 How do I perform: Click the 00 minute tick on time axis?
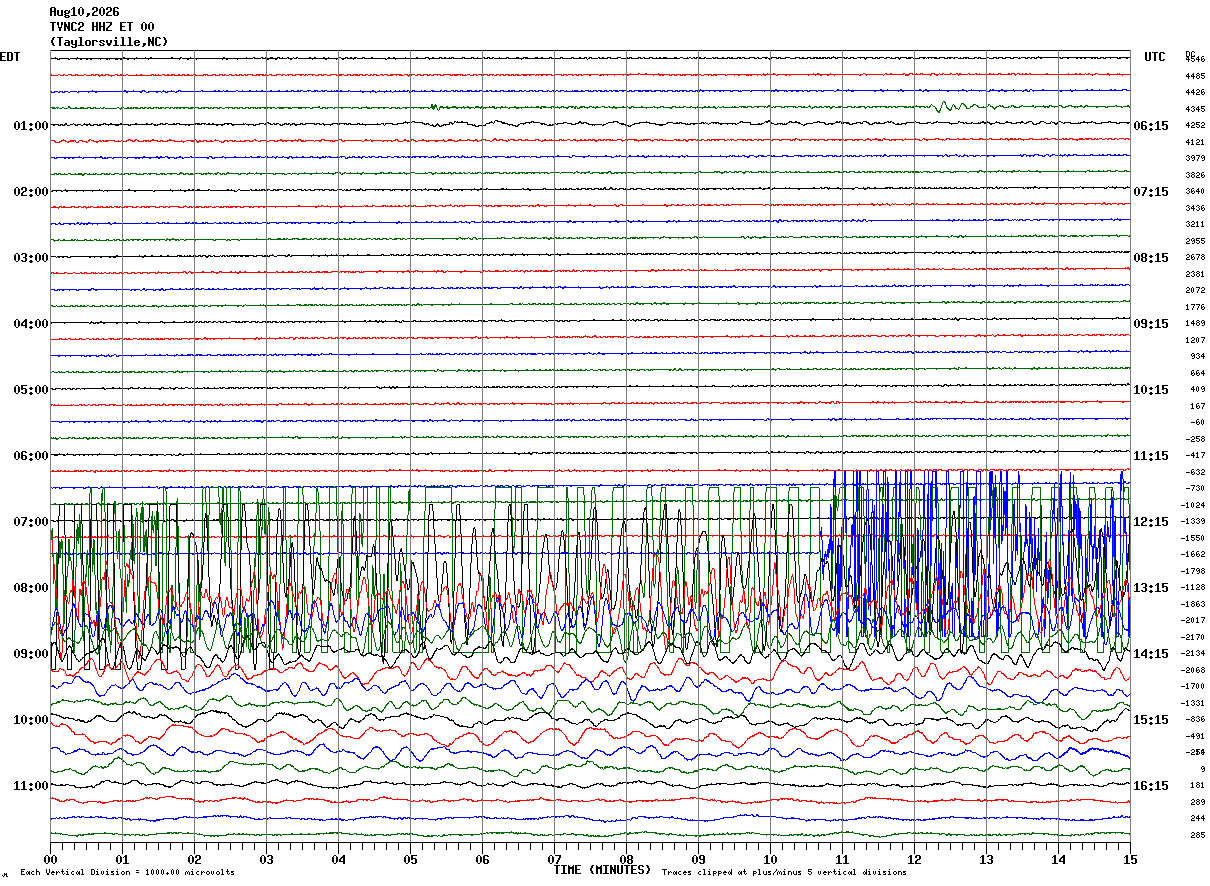coord(50,859)
